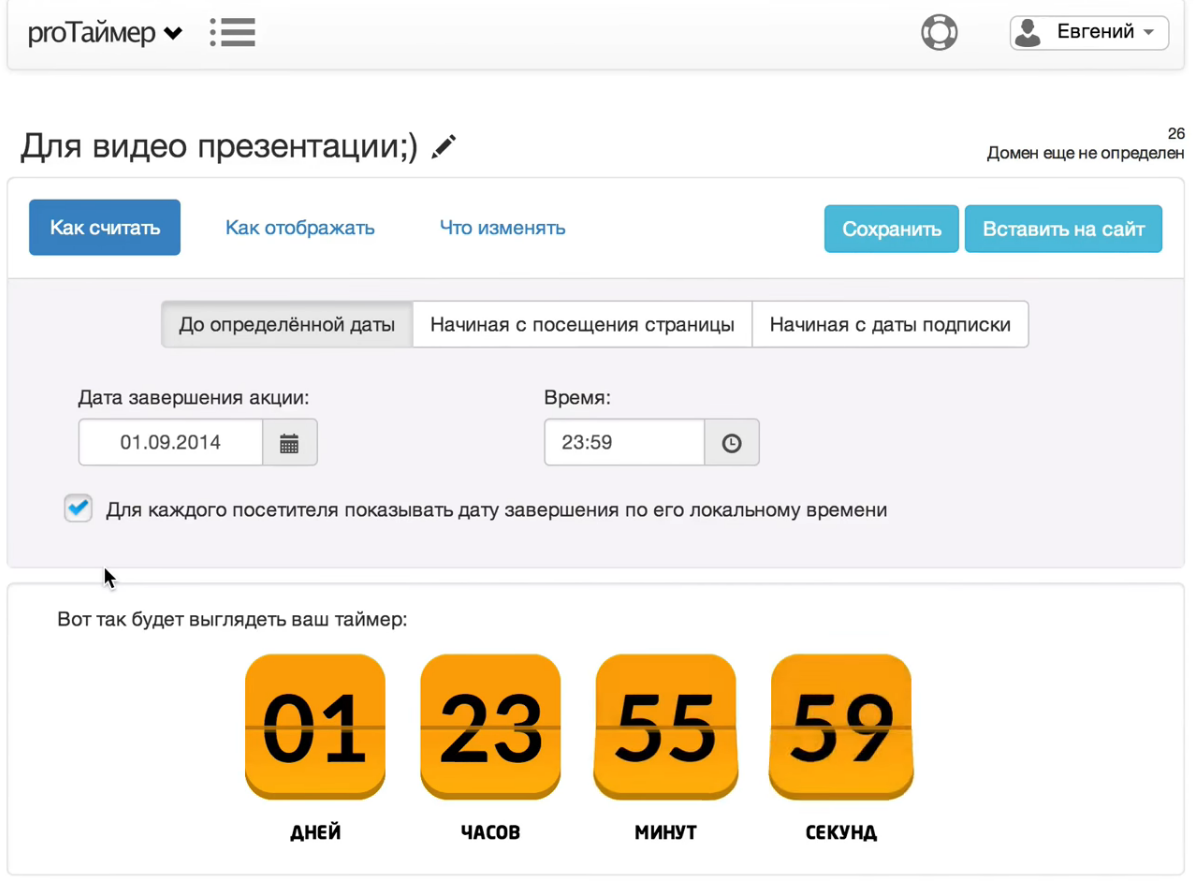This screenshot has width=1194, height=888.
Task: Switch to the Как отображать tab
Action: pyautogui.click(x=300, y=228)
